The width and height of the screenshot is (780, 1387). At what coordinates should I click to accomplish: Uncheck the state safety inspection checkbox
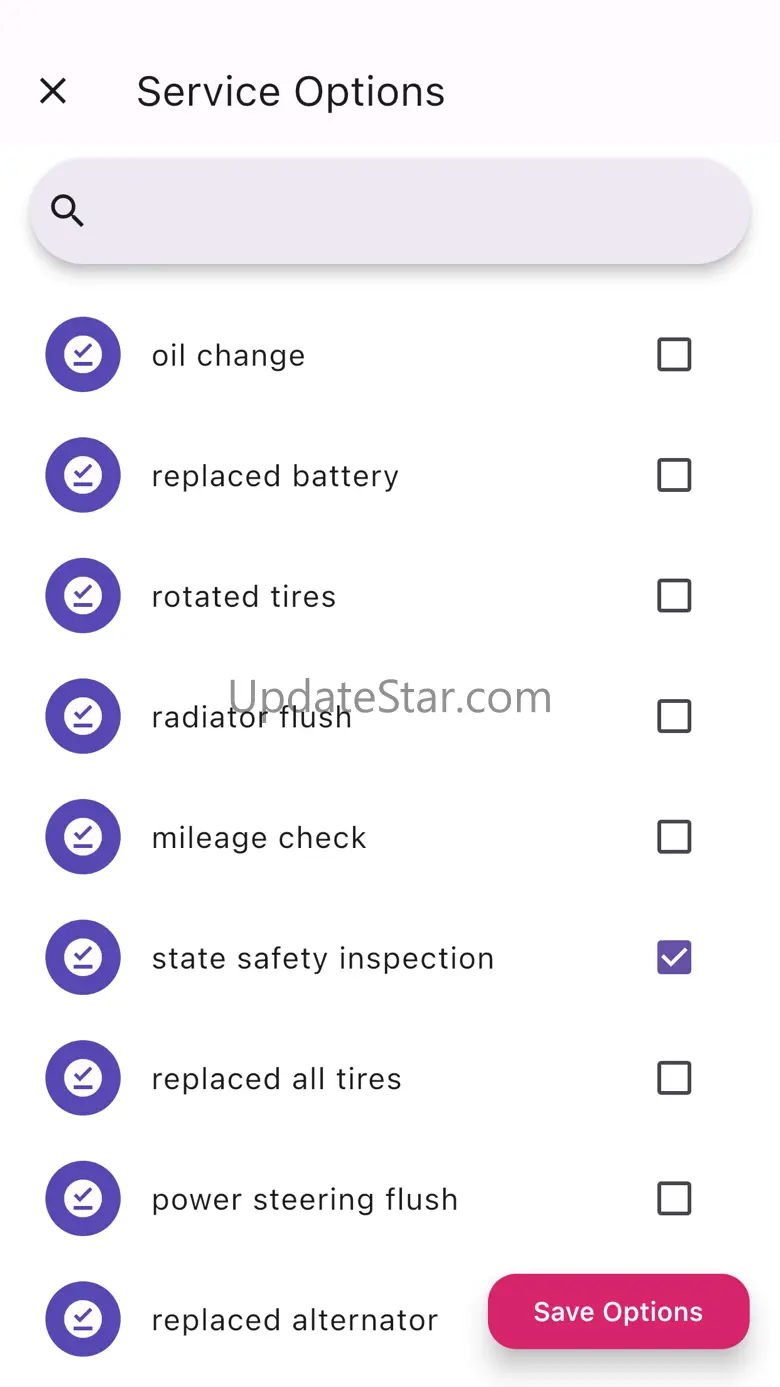[x=674, y=958]
